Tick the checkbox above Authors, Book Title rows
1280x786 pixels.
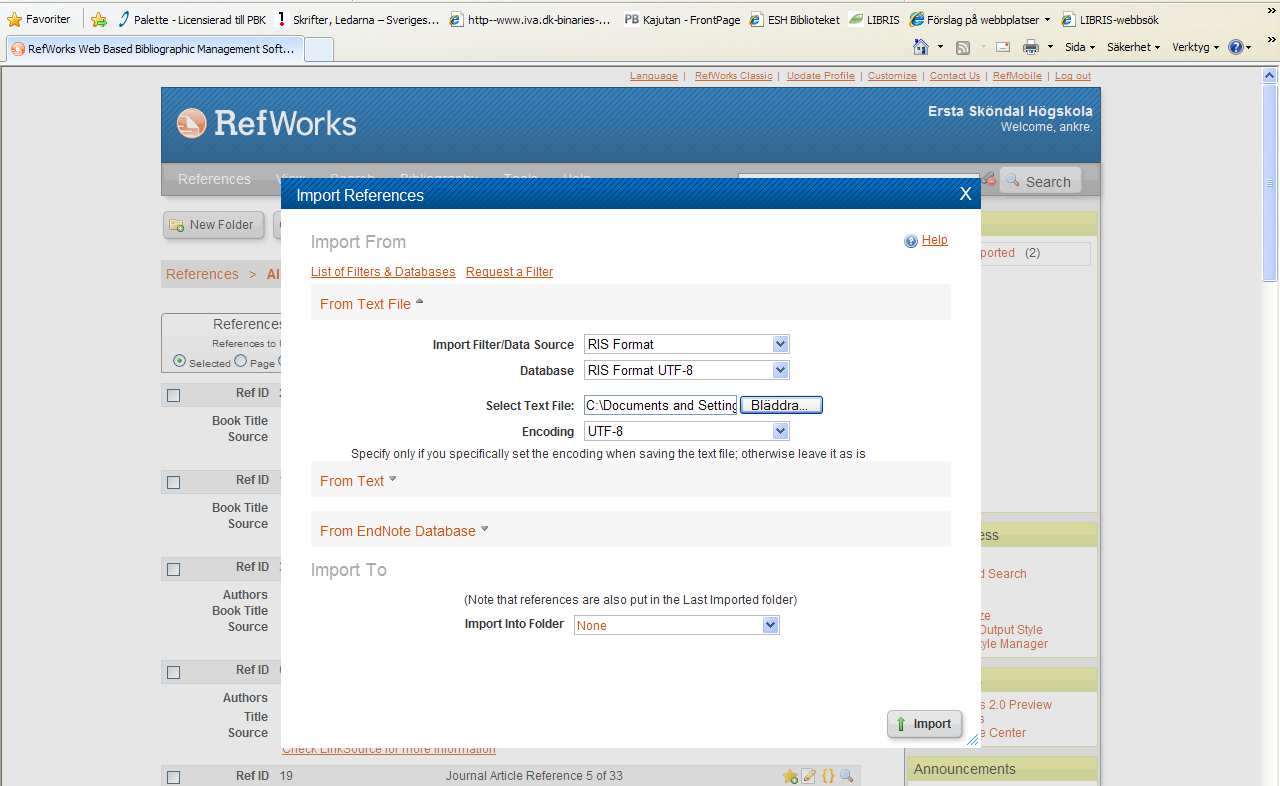point(173,569)
